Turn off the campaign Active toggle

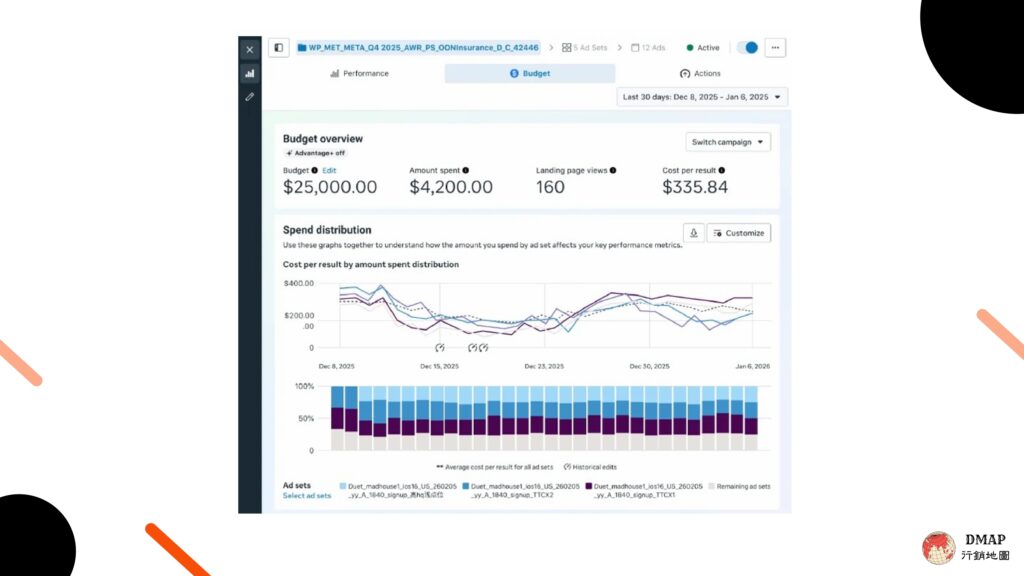tap(747, 48)
